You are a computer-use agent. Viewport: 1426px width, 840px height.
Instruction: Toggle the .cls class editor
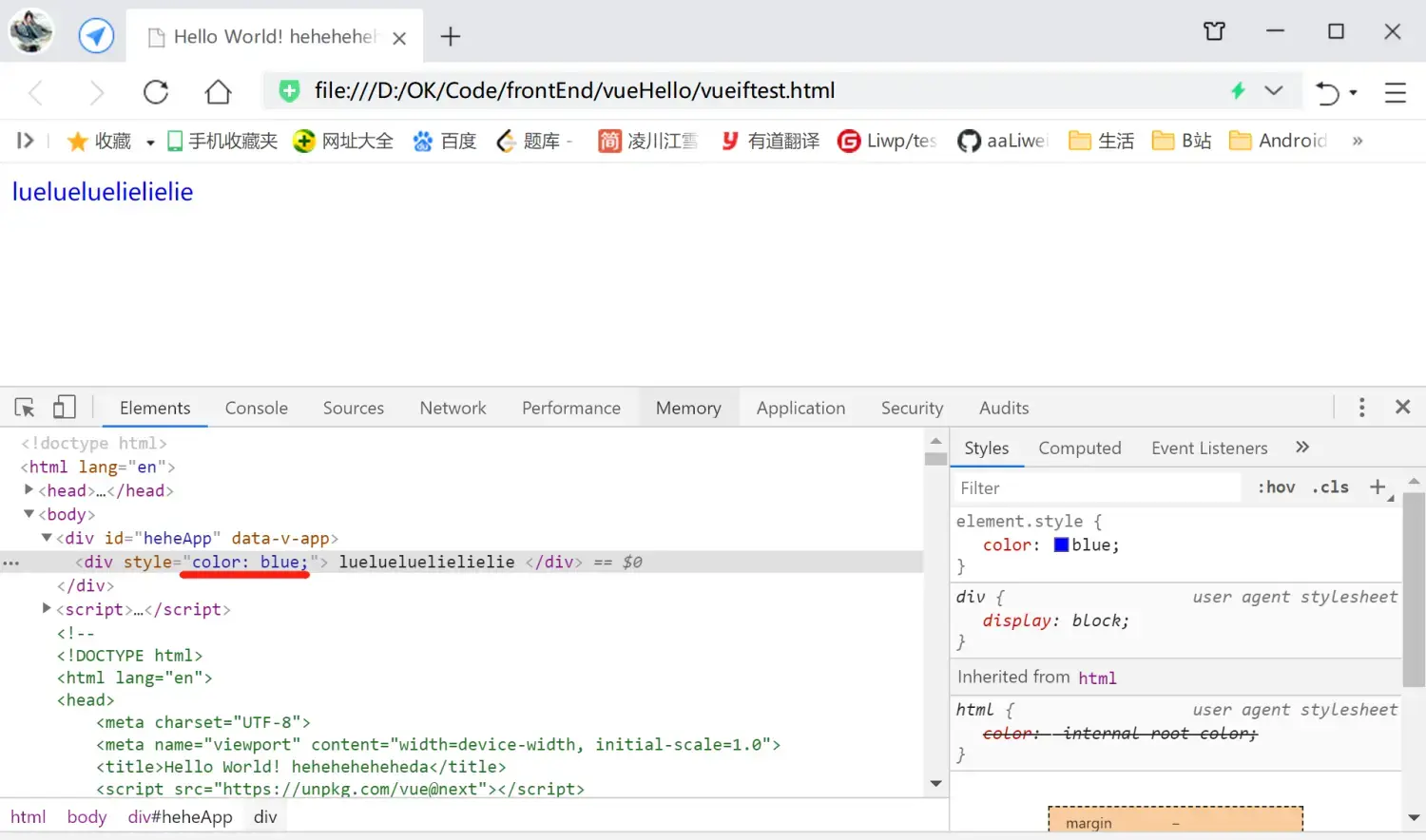1330,487
